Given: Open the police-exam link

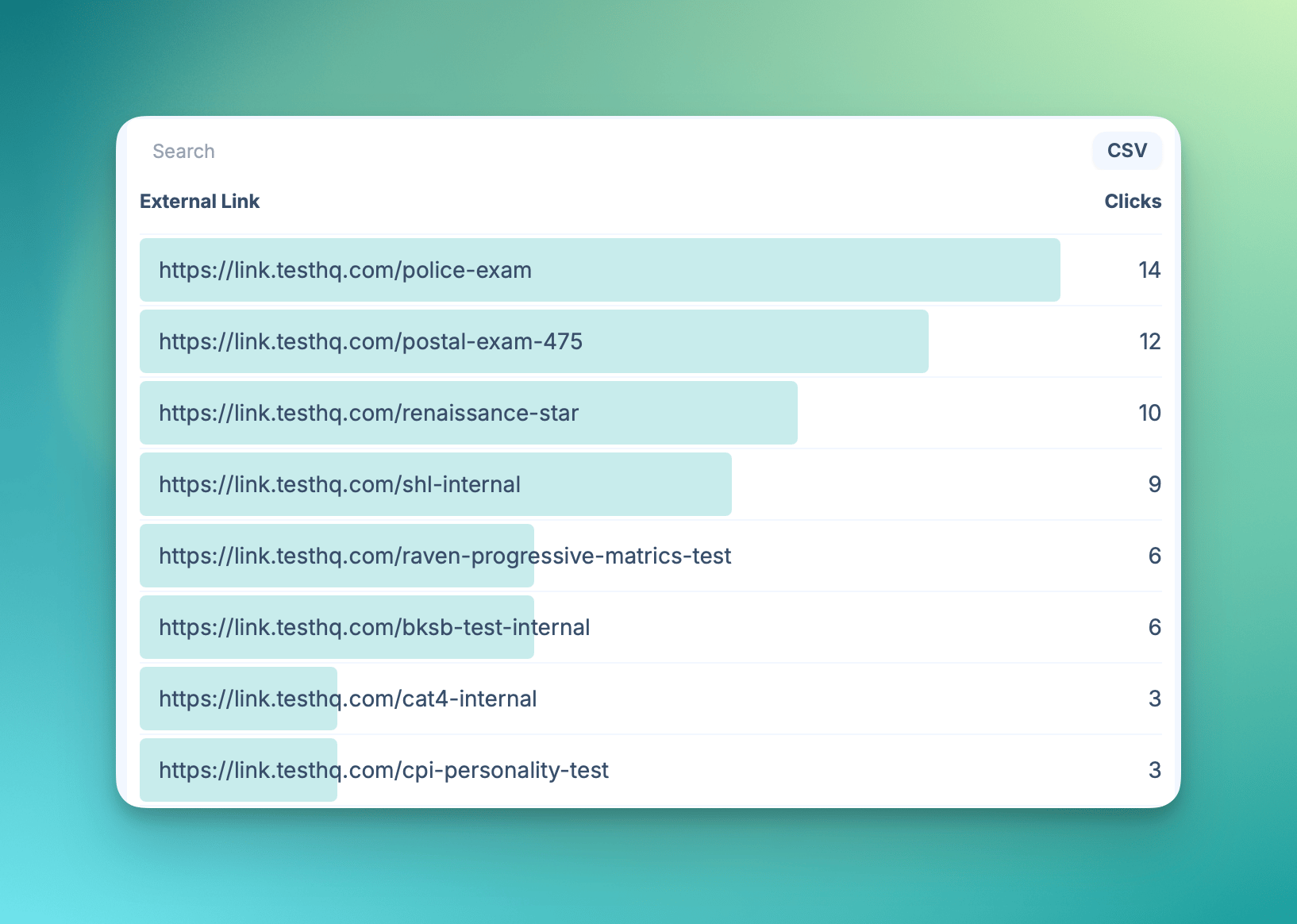Looking at the screenshot, I should coord(344,270).
